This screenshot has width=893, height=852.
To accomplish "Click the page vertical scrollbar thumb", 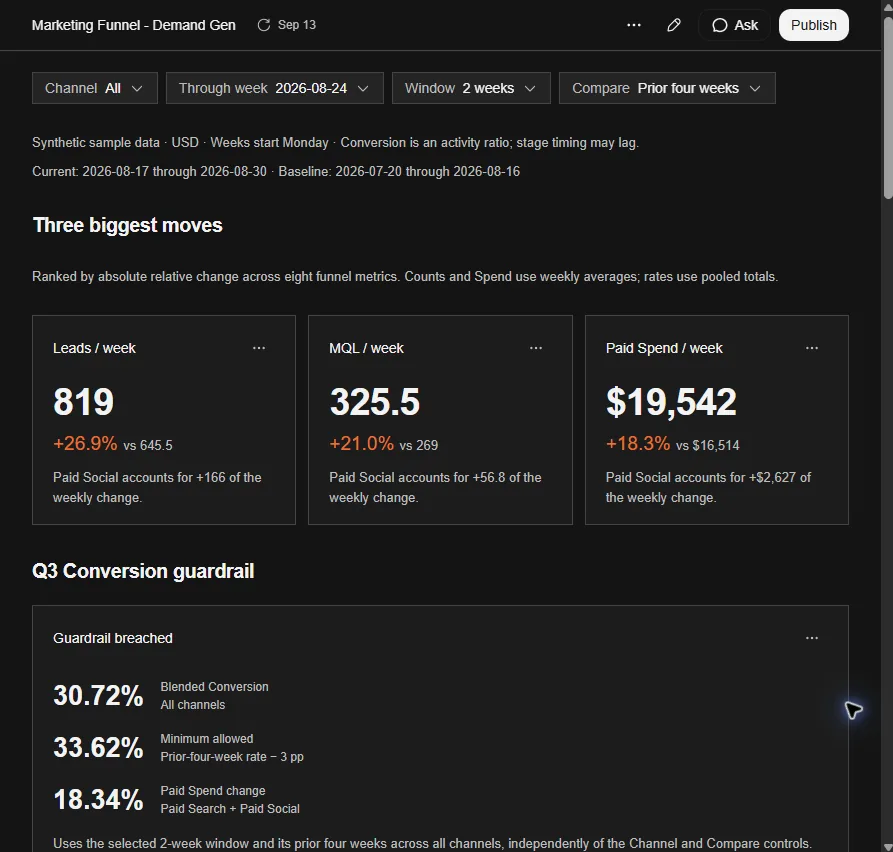I will pos(888,108).
